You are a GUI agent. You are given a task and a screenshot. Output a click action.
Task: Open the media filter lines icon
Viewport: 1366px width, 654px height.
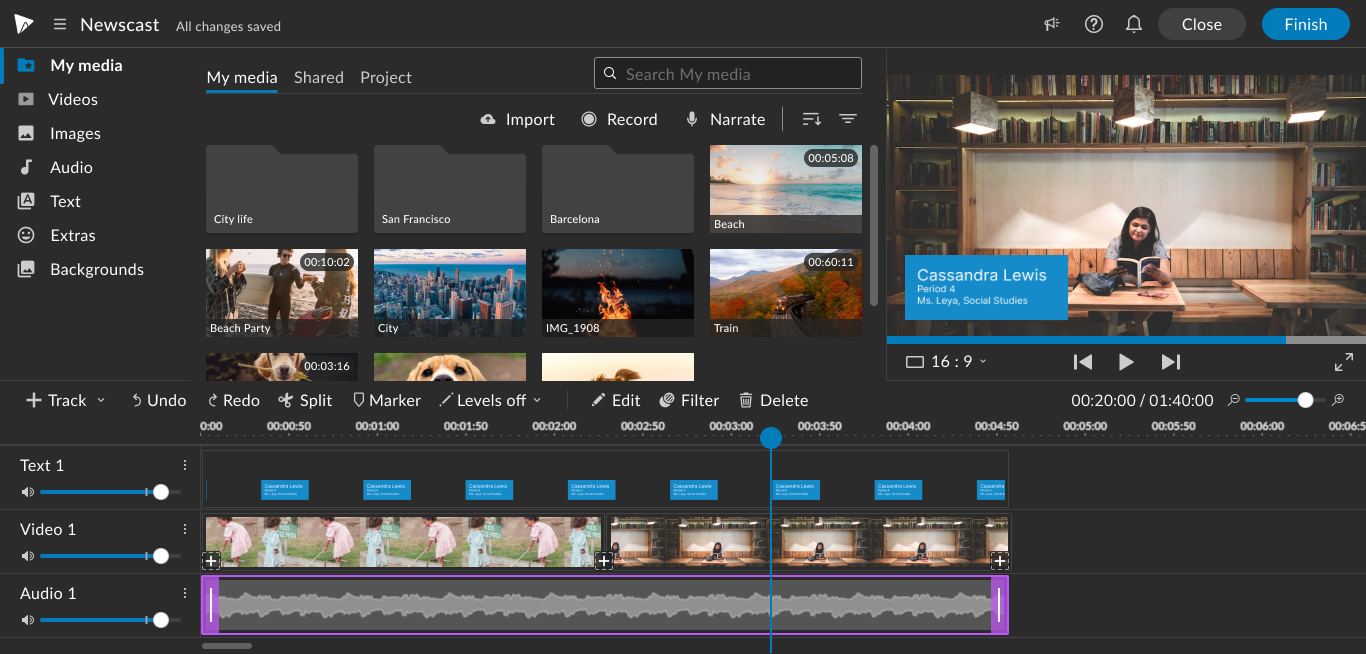pyautogui.click(x=848, y=119)
